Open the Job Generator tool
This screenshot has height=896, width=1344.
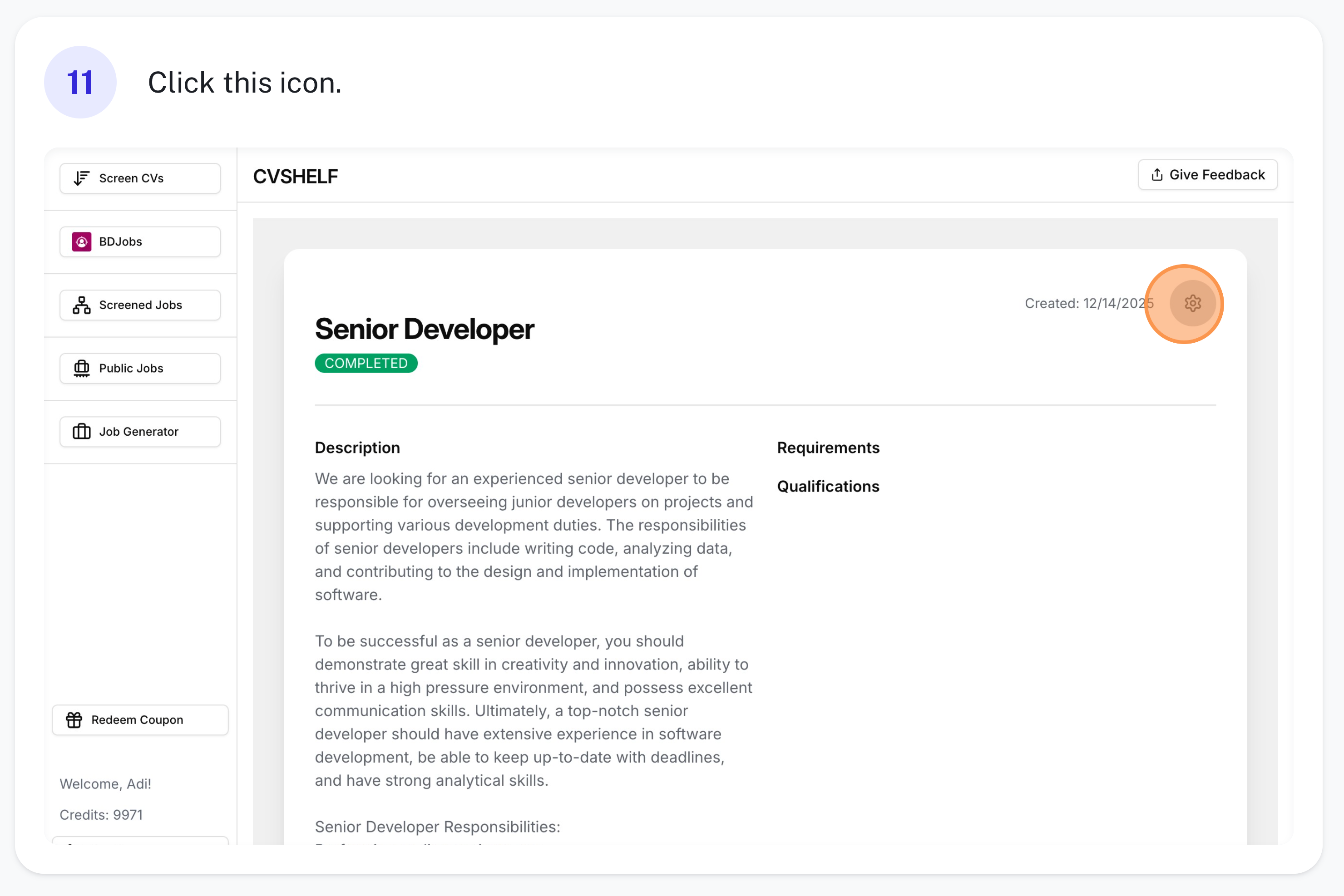click(x=138, y=431)
